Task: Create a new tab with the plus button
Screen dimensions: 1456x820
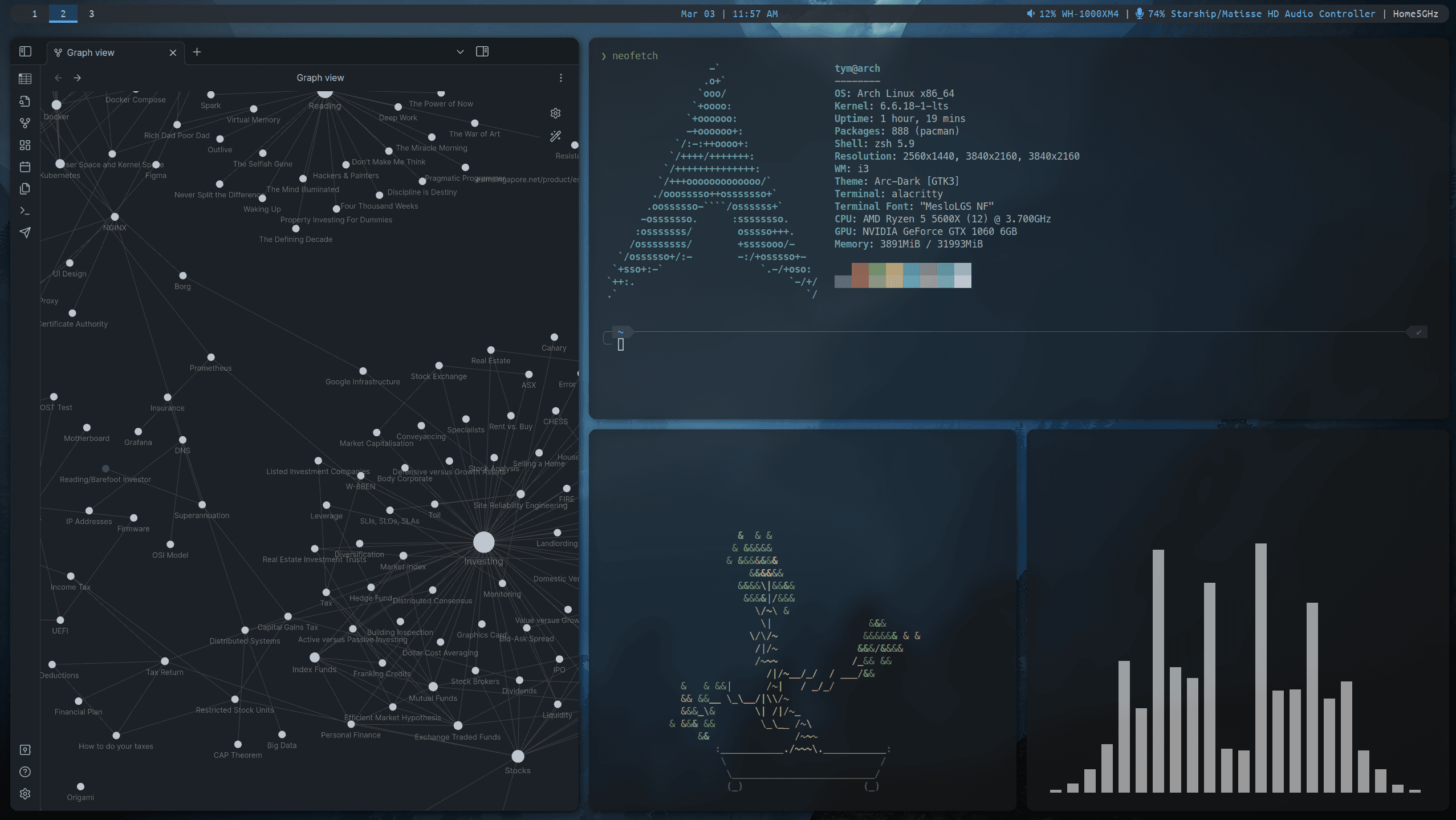Action: [x=197, y=52]
